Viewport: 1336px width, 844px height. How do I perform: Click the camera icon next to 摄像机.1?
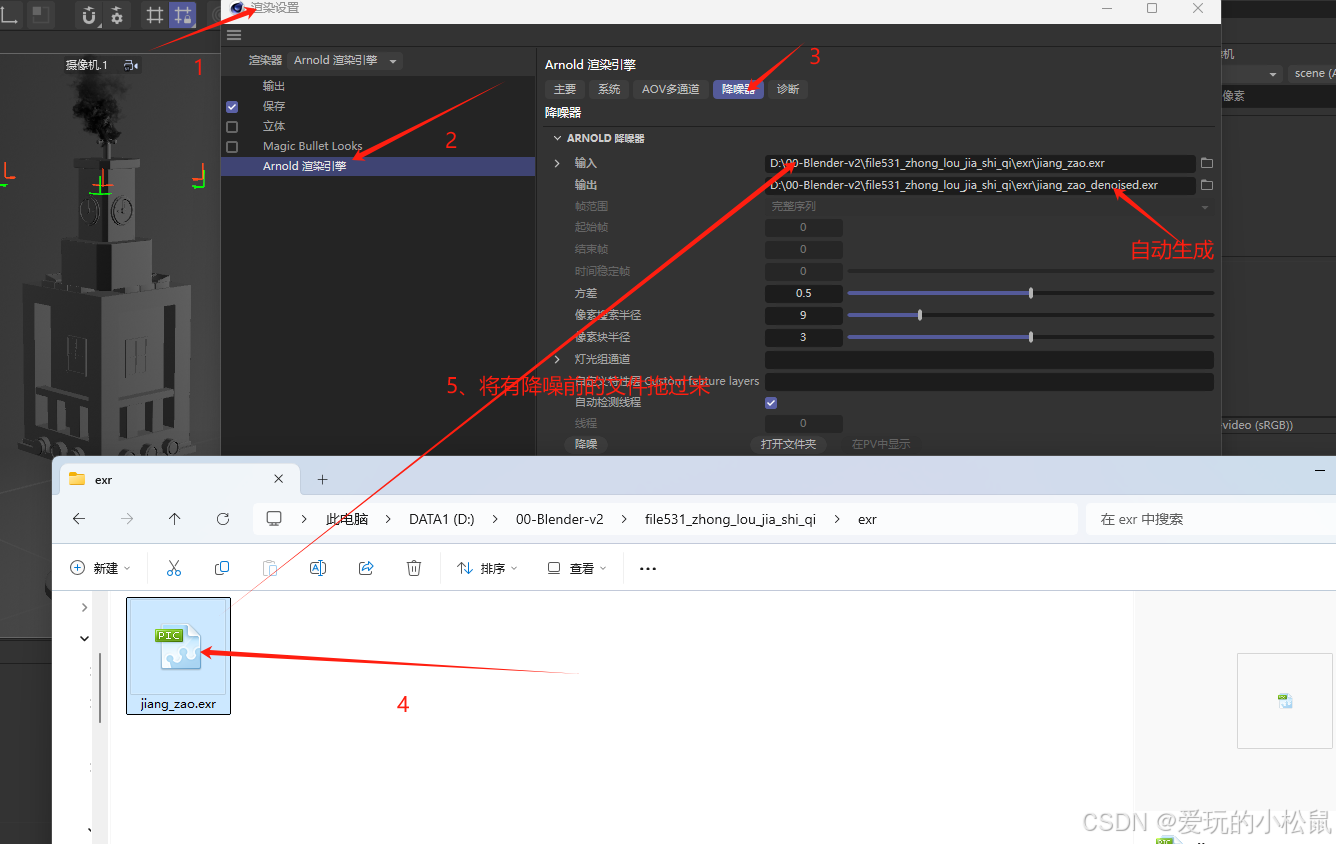tap(131, 65)
